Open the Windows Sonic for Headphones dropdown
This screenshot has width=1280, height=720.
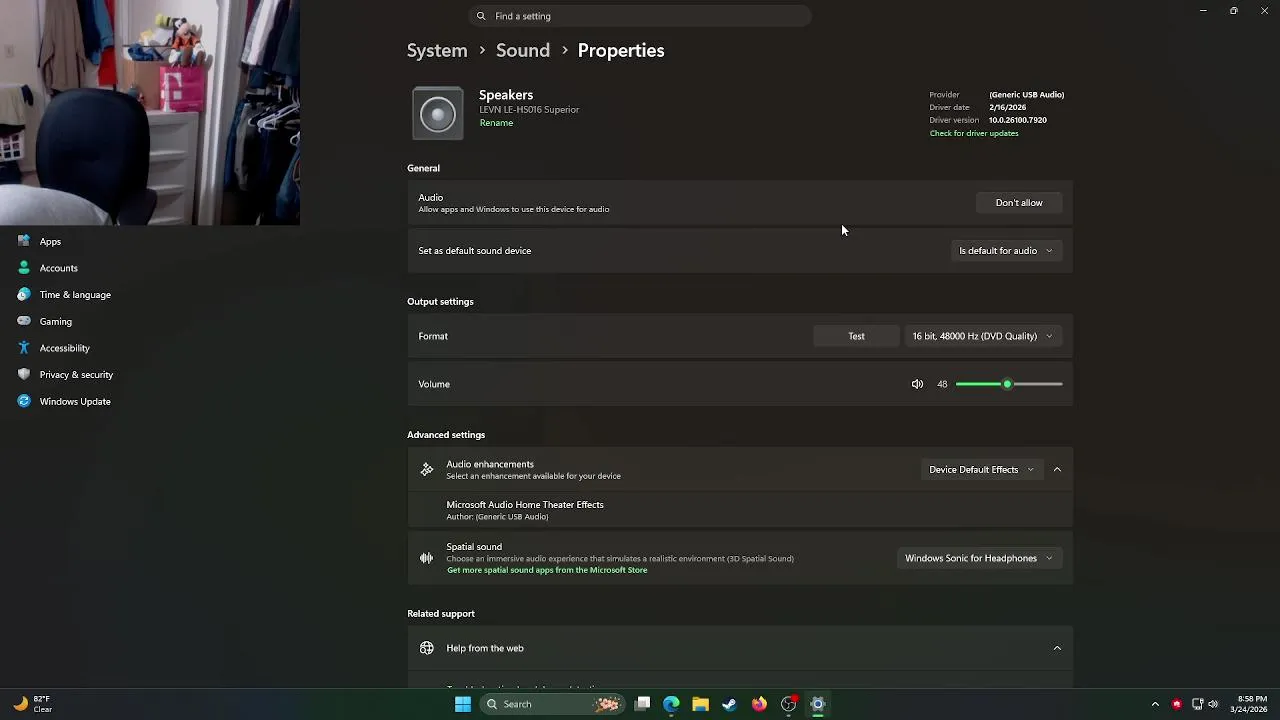(x=978, y=558)
